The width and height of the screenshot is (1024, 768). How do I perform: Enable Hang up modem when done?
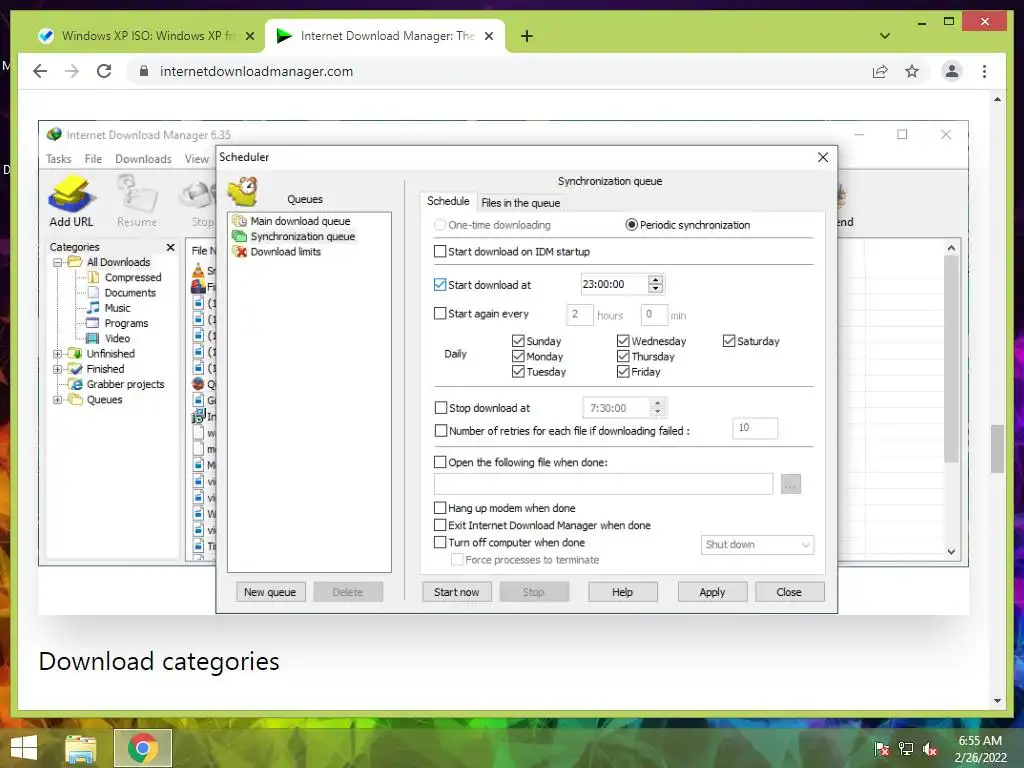coord(440,507)
